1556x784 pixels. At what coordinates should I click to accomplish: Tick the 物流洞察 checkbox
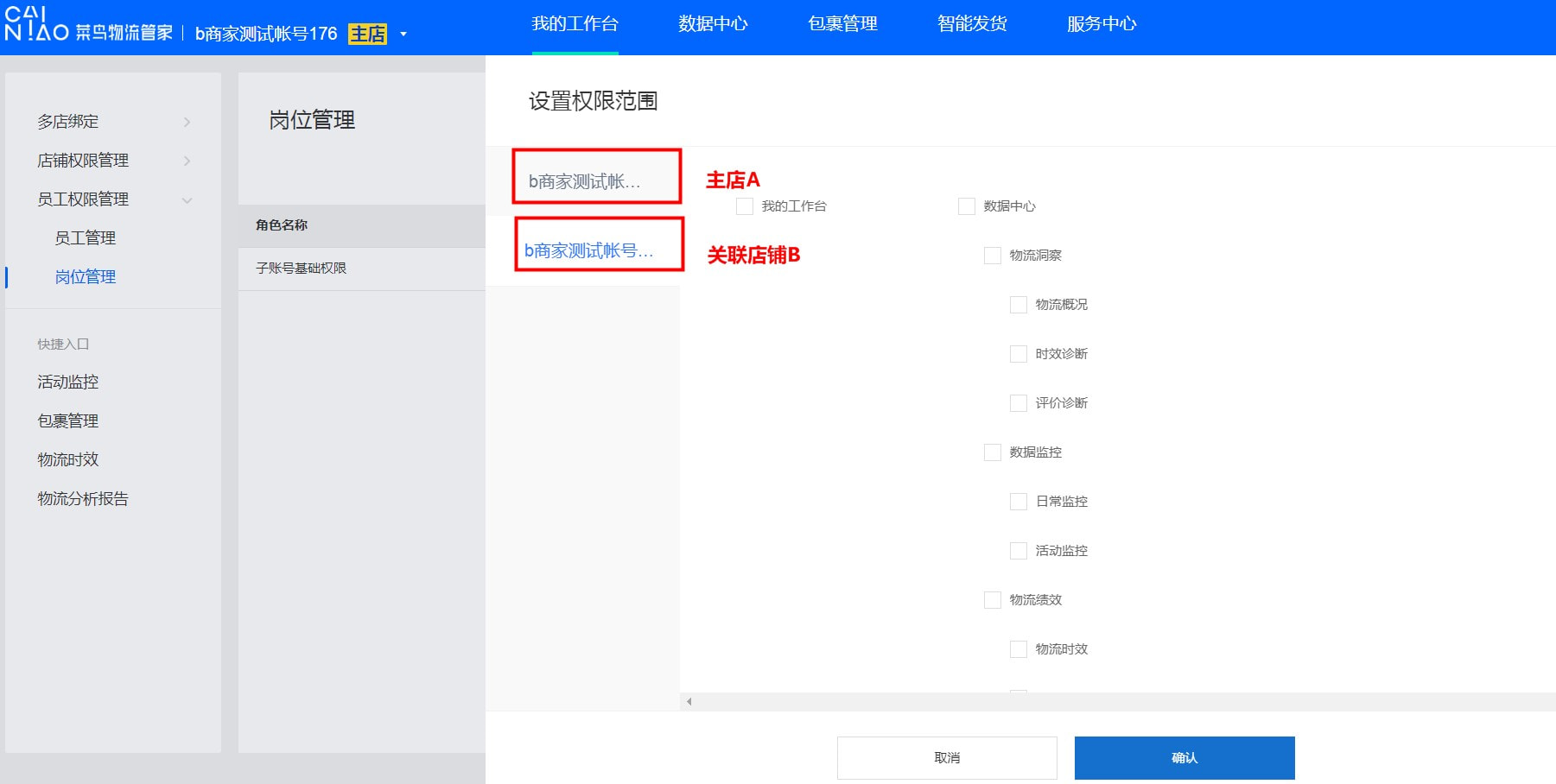(993, 256)
